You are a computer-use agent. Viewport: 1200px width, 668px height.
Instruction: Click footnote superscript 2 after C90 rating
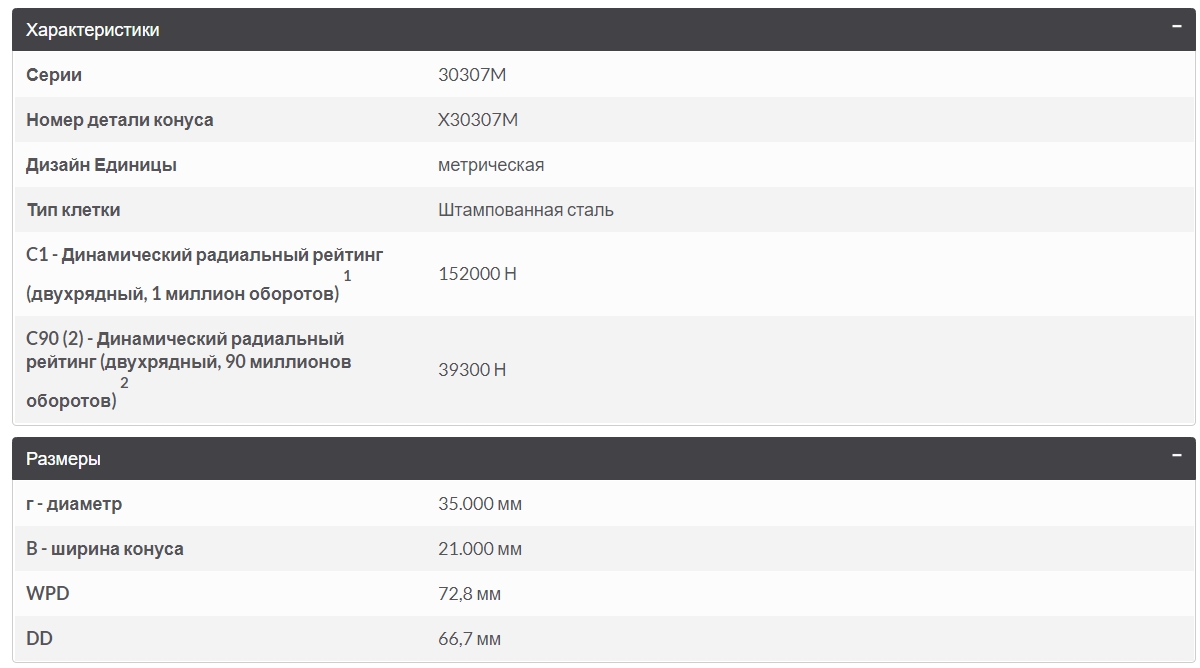(x=124, y=383)
